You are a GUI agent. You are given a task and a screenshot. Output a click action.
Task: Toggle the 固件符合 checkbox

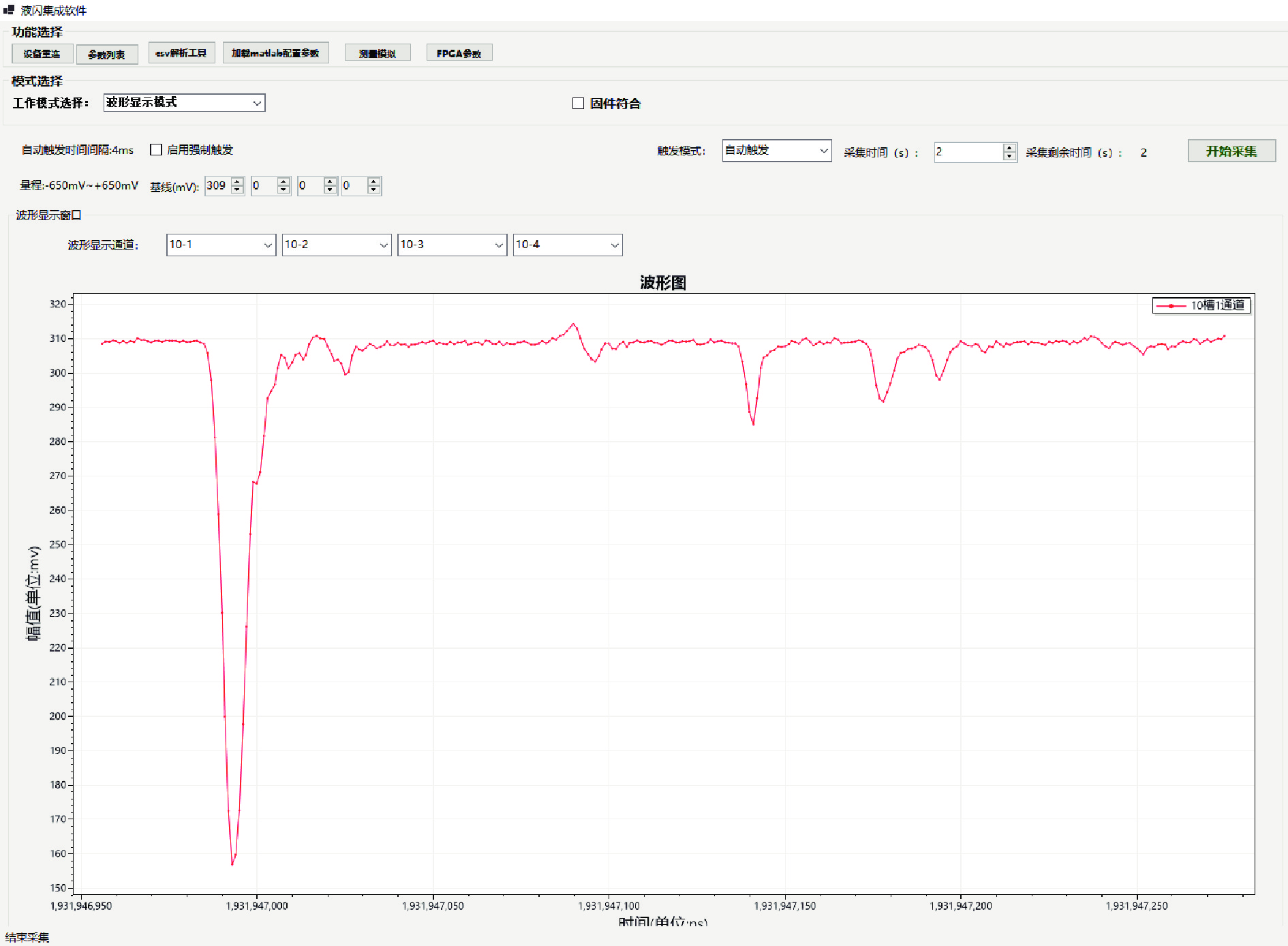click(579, 104)
